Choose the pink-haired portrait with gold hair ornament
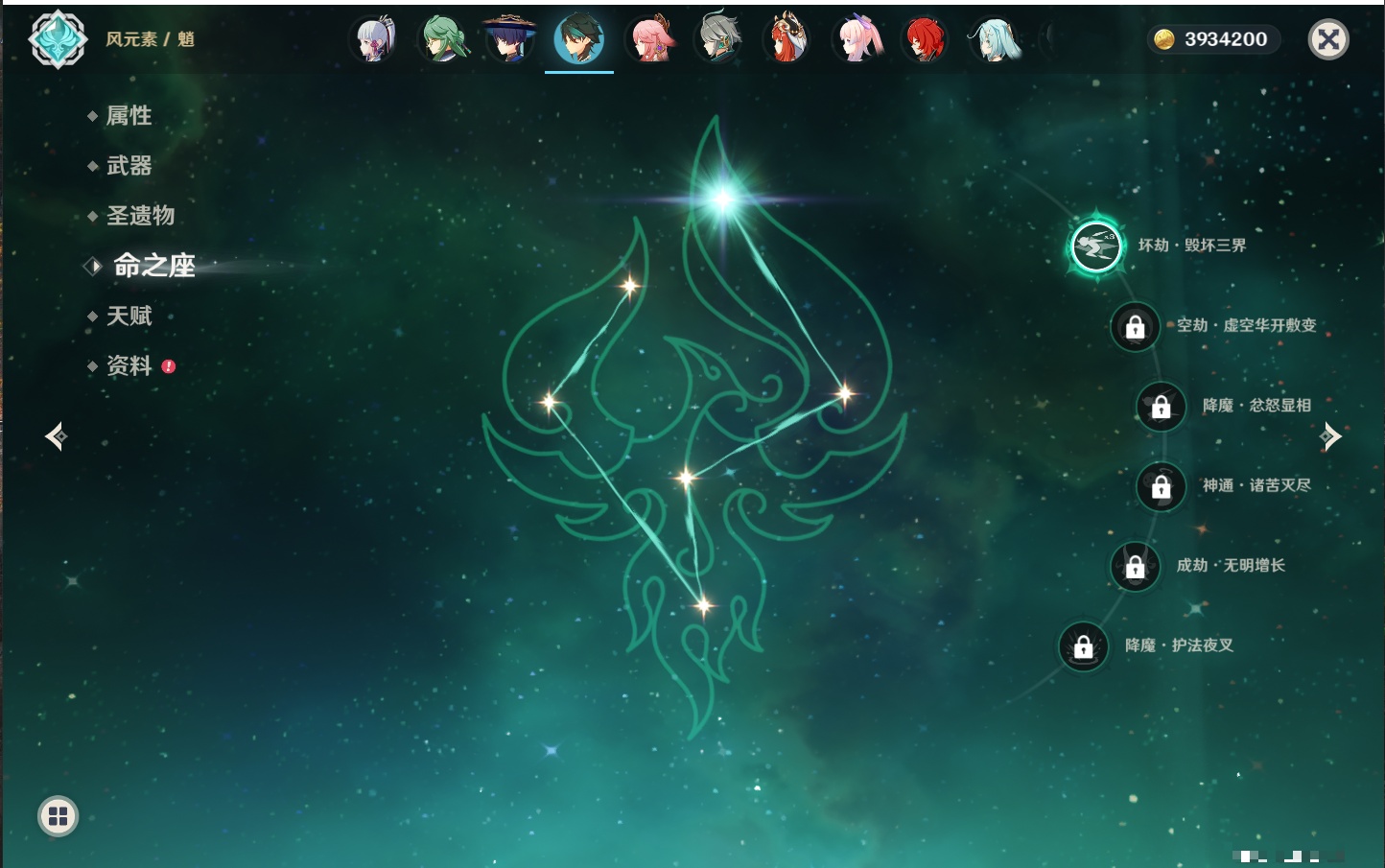 point(650,39)
